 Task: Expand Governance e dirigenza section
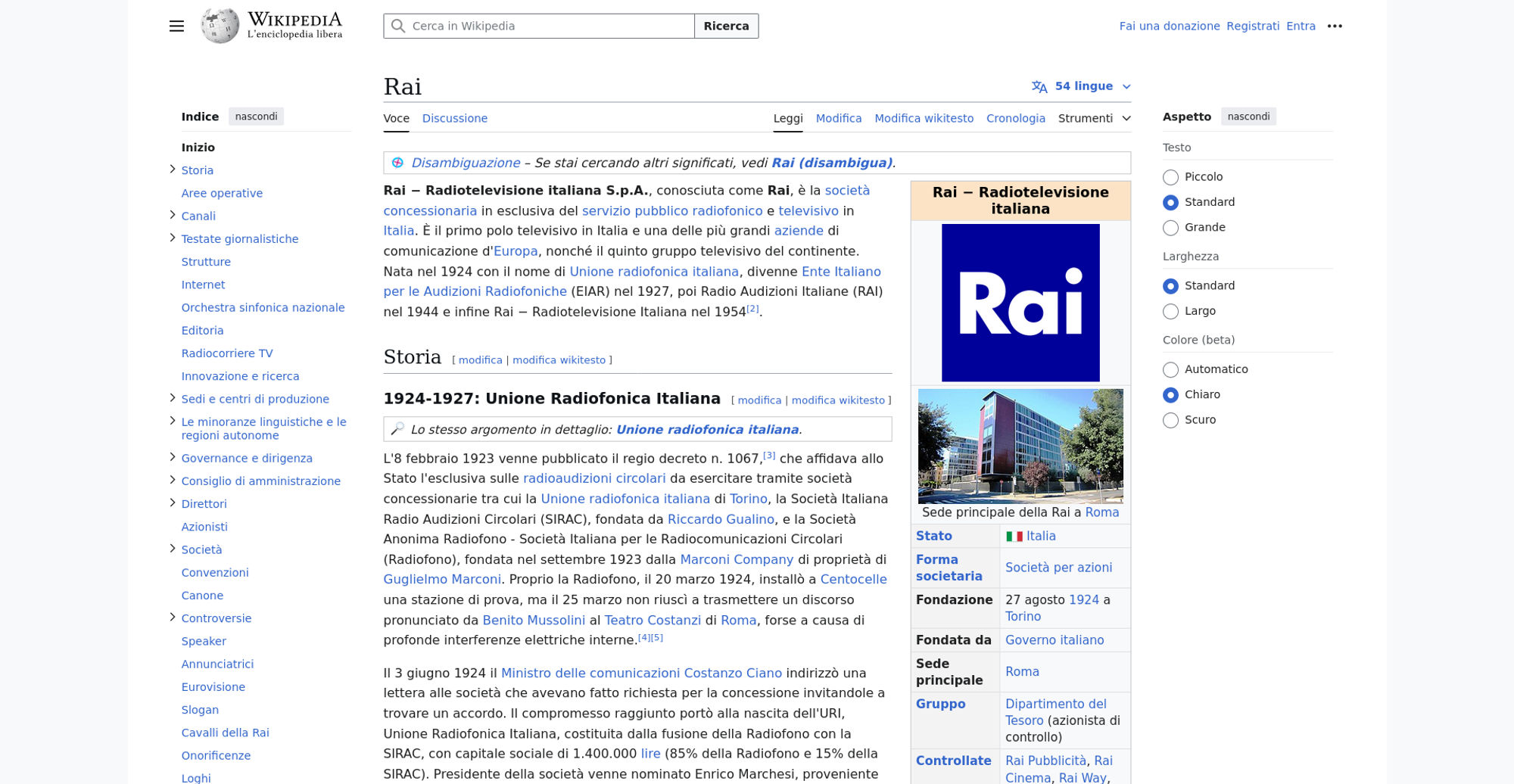tap(173, 457)
